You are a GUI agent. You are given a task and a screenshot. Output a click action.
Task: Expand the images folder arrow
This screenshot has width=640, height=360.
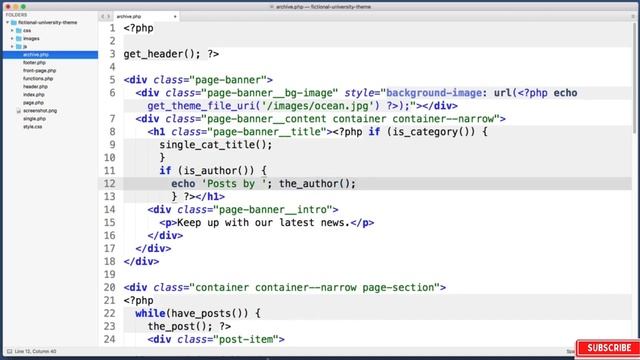point(12,38)
